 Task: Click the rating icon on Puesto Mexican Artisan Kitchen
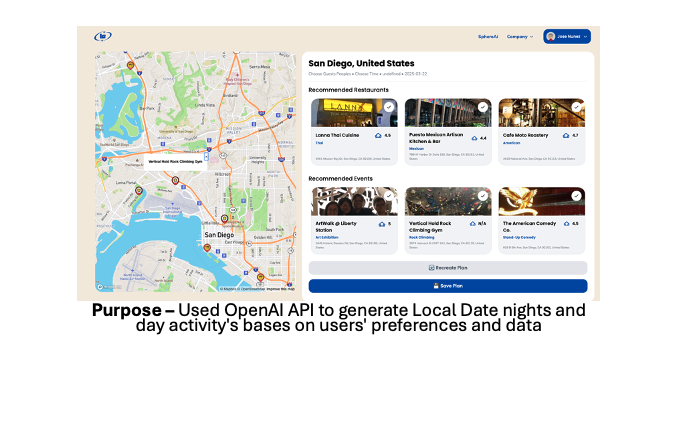tap(473, 138)
